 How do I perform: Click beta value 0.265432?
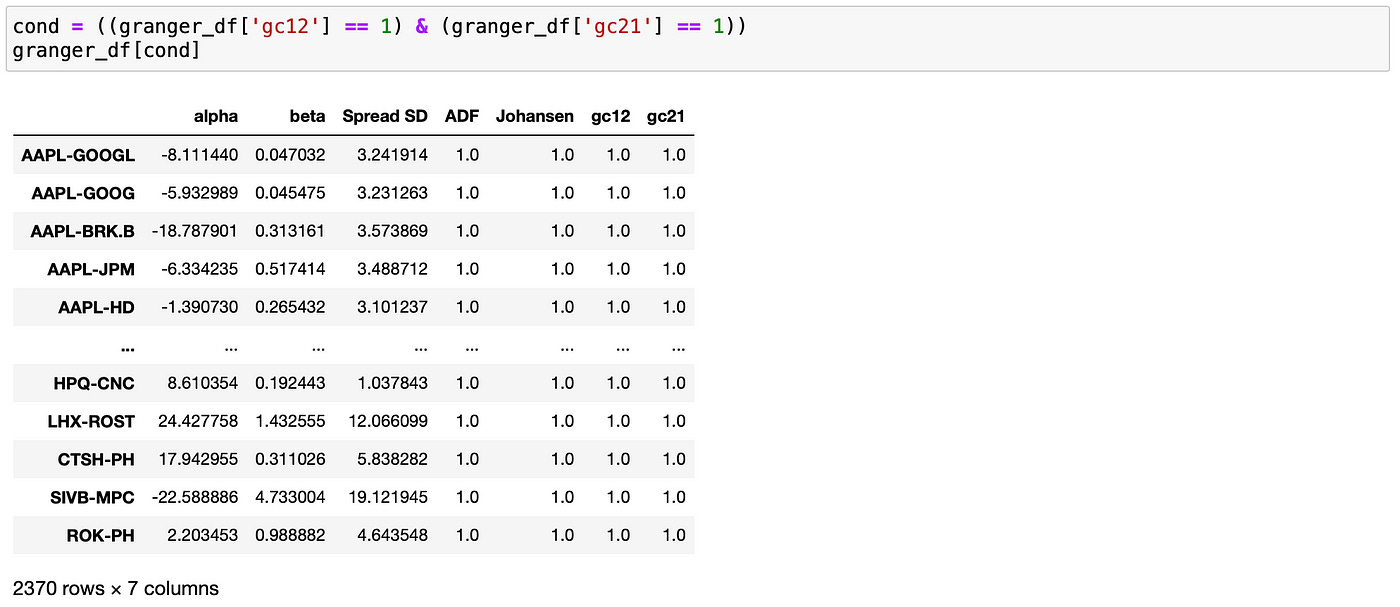tap(290, 307)
